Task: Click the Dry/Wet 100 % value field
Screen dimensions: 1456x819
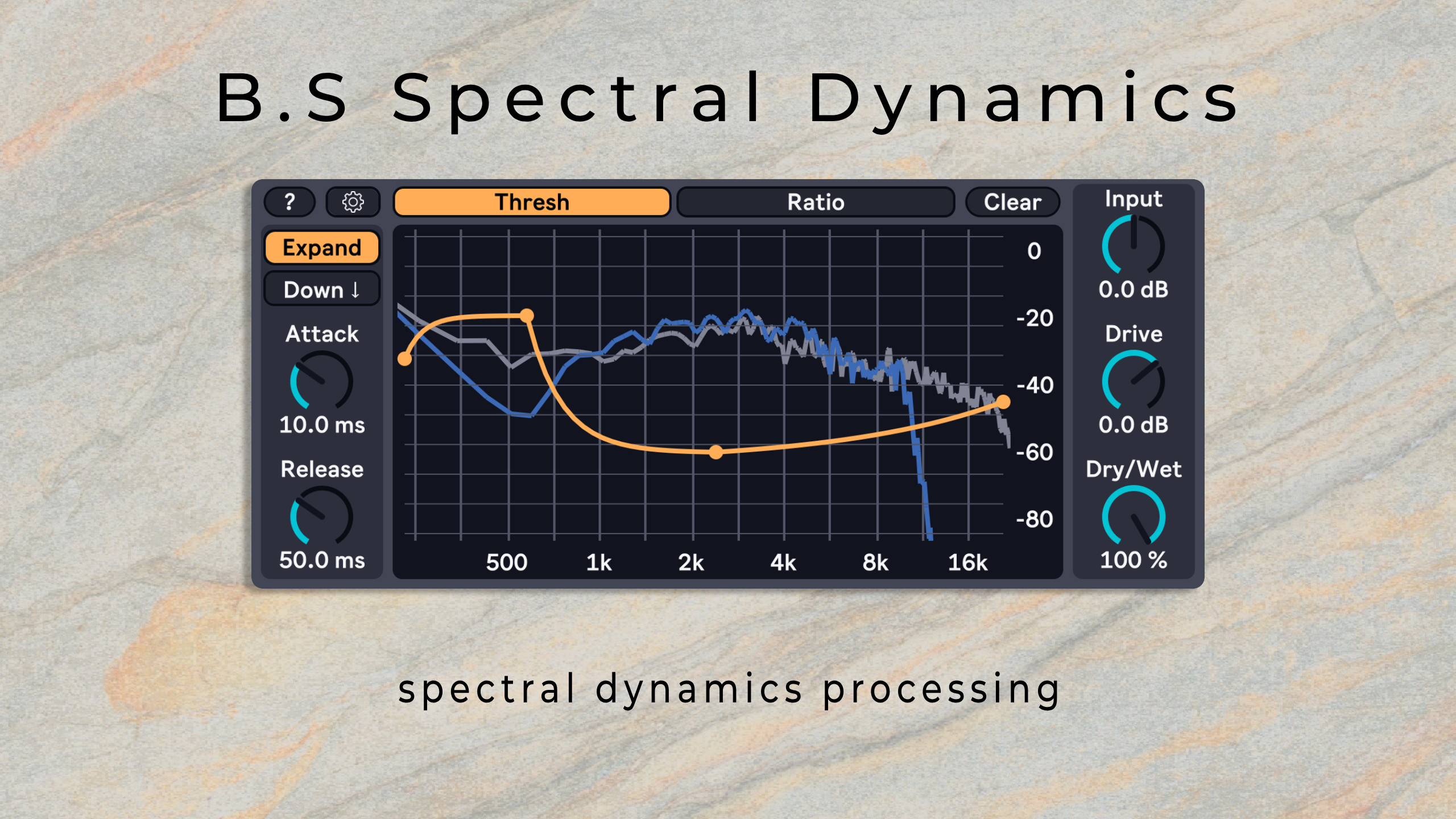Action: [x=1134, y=560]
